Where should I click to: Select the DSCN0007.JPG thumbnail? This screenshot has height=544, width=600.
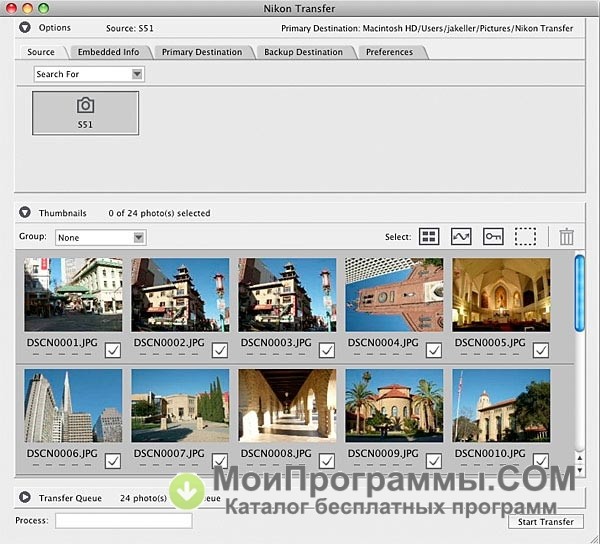(x=180, y=406)
